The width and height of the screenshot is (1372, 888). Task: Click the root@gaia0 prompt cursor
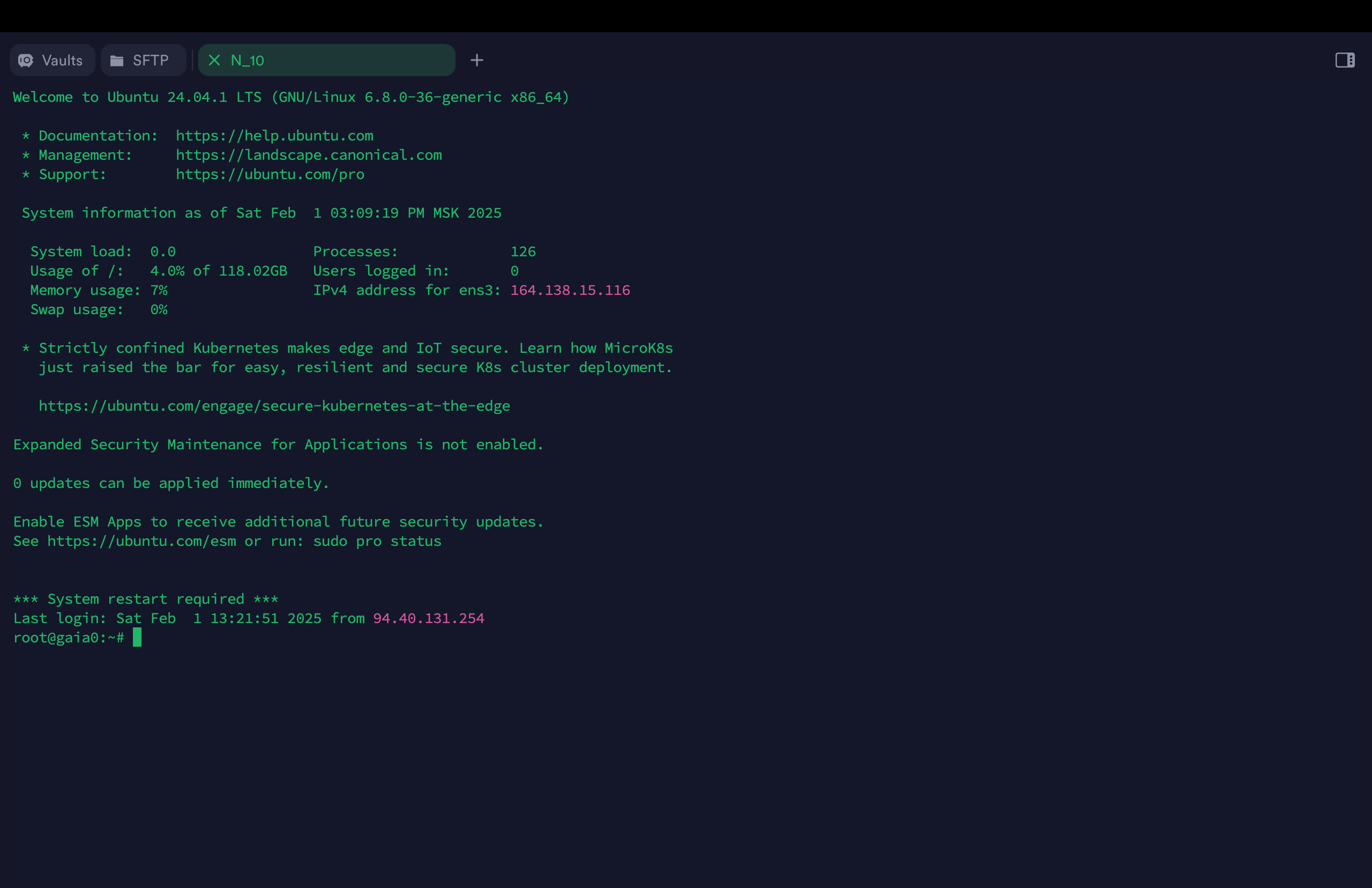137,637
